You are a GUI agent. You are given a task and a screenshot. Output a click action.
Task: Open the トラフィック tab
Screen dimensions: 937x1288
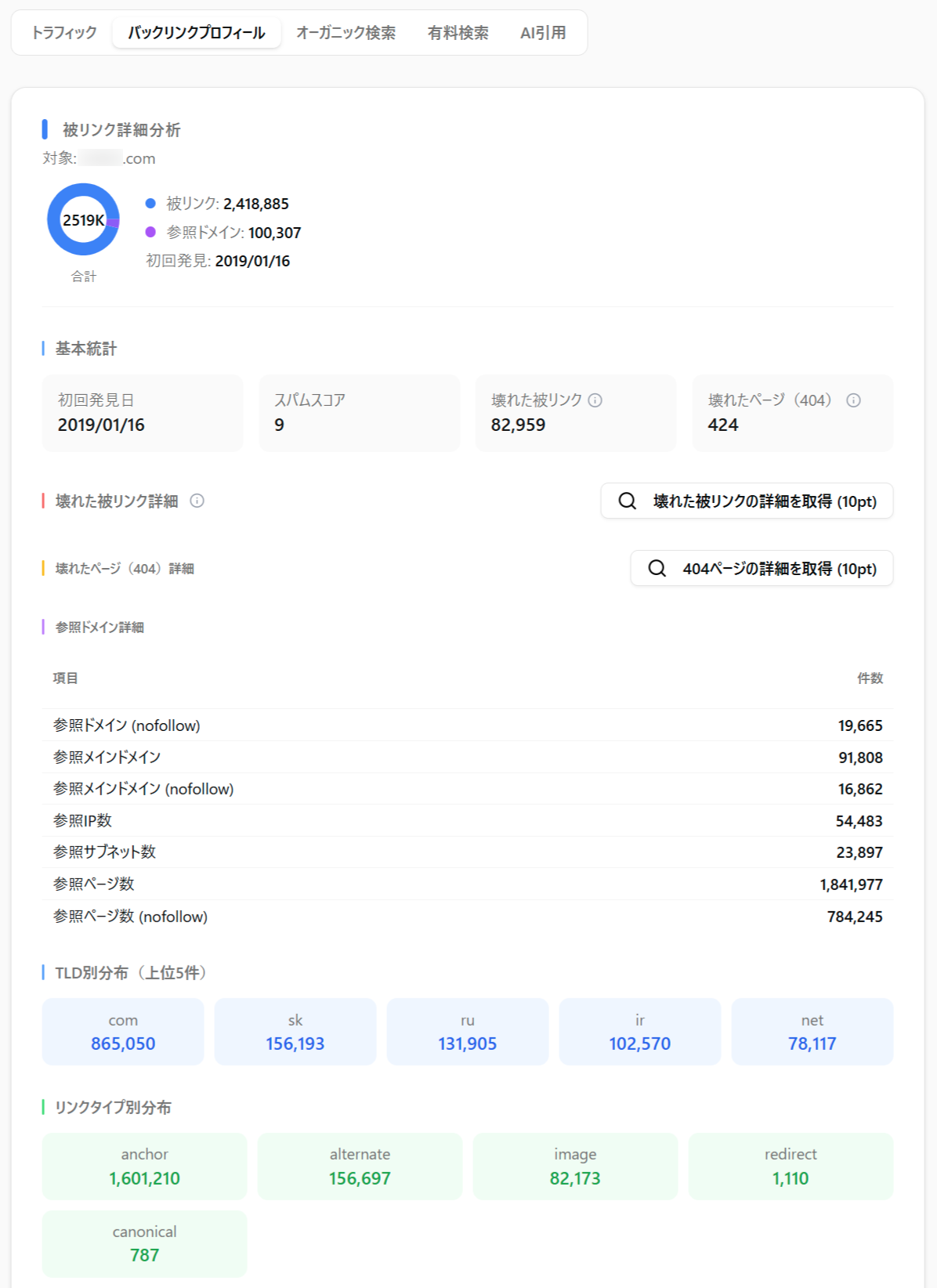[64, 33]
